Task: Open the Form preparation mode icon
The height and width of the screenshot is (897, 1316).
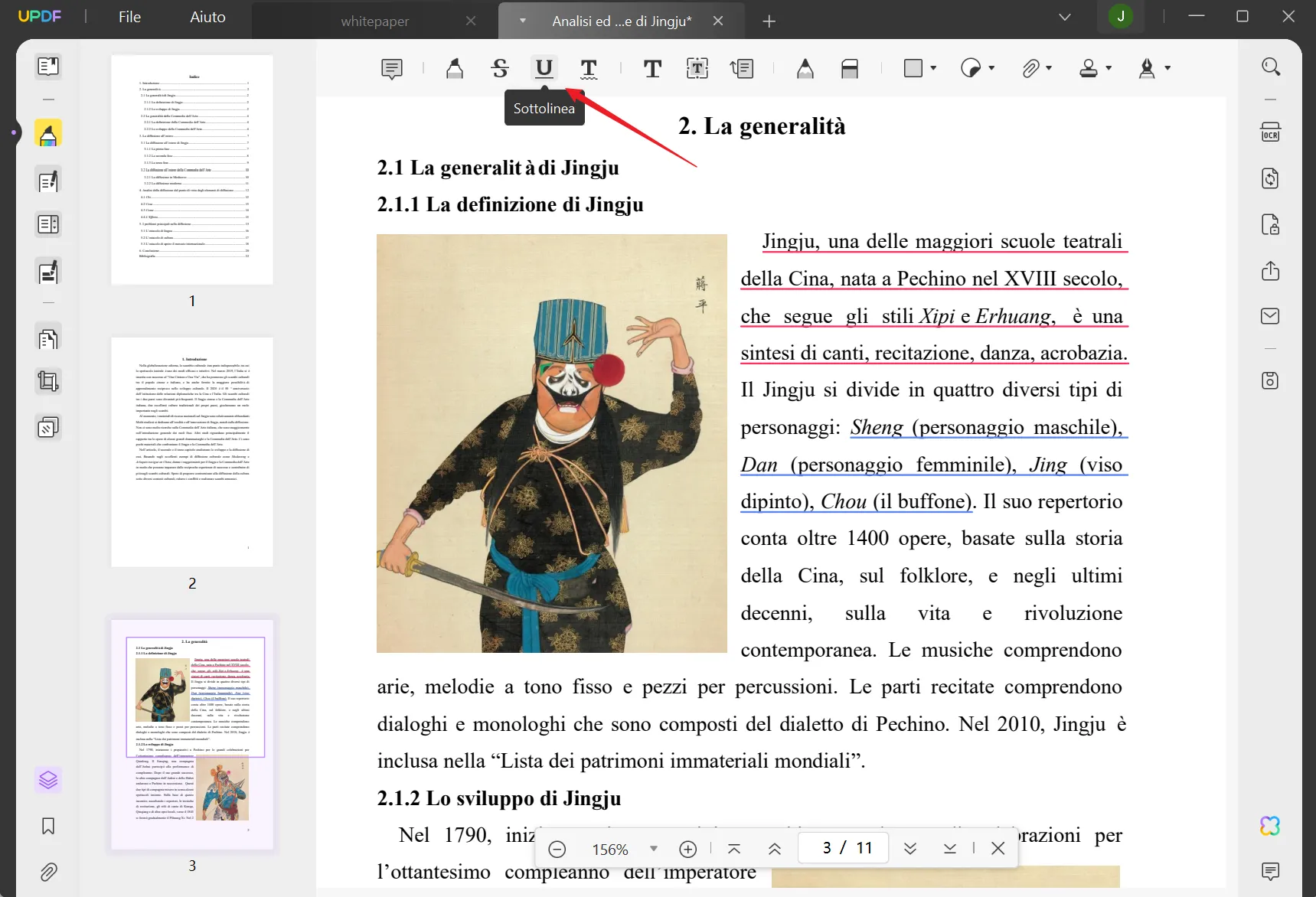Action: pos(48,224)
